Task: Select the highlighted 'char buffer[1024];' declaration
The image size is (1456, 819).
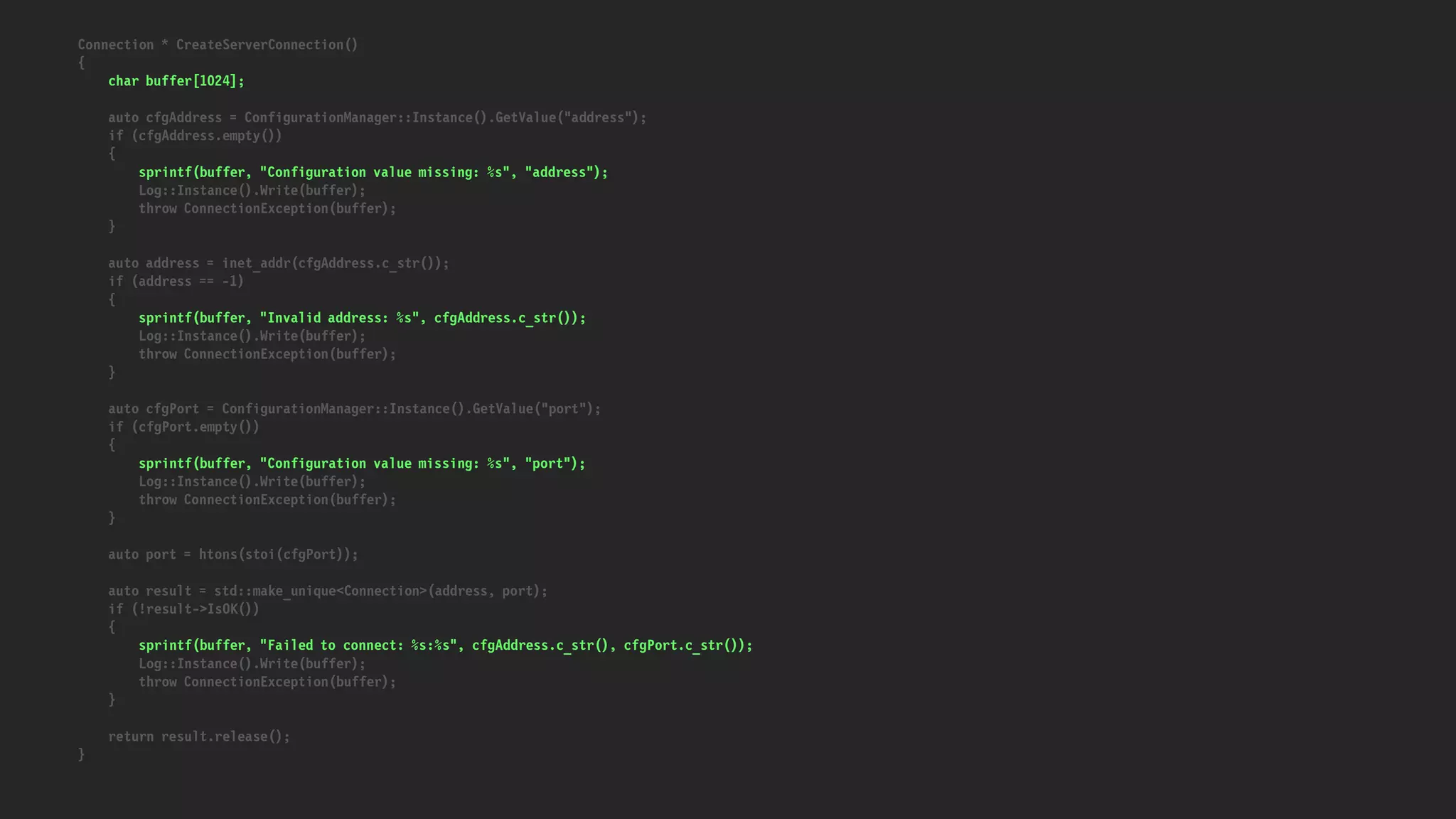Action: (x=176, y=81)
